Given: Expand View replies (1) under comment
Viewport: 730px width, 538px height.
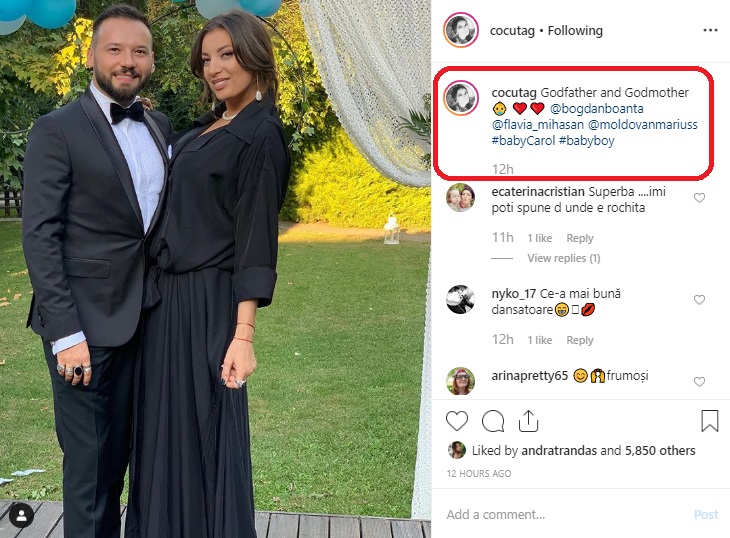Looking at the screenshot, I should pyautogui.click(x=563, y=258).
